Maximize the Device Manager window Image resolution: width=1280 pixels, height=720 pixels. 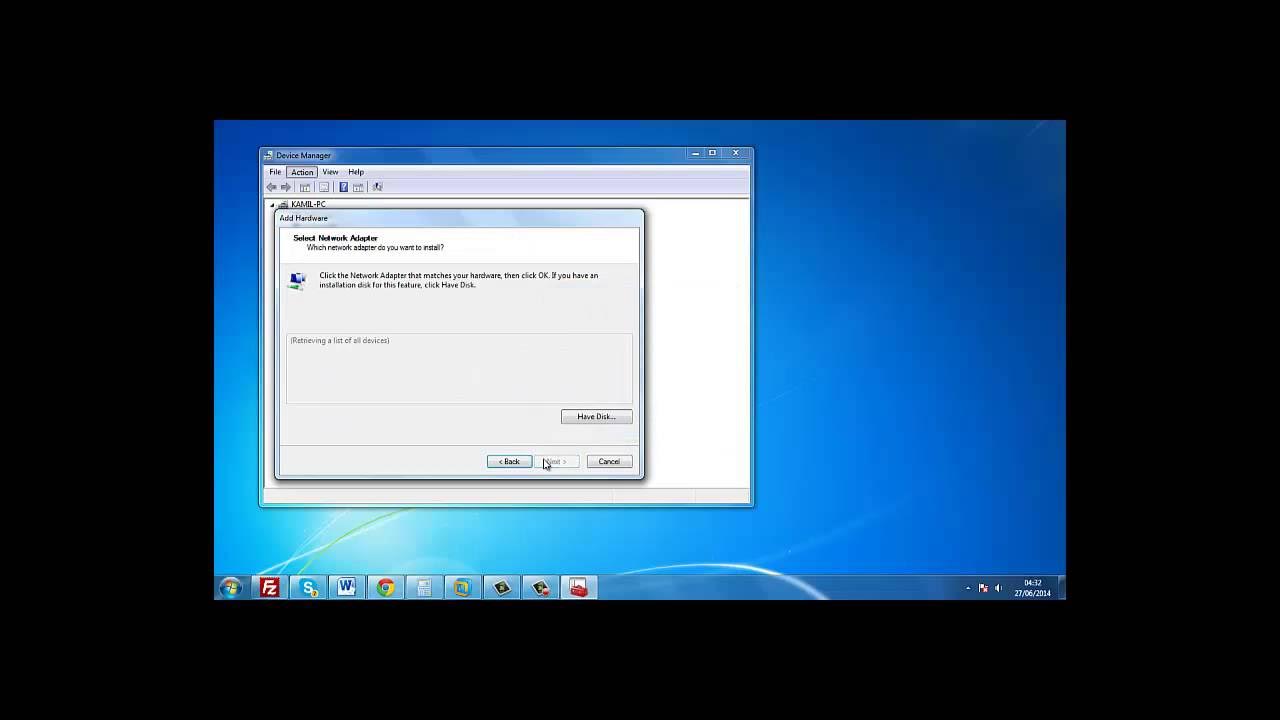click(712, 153)
